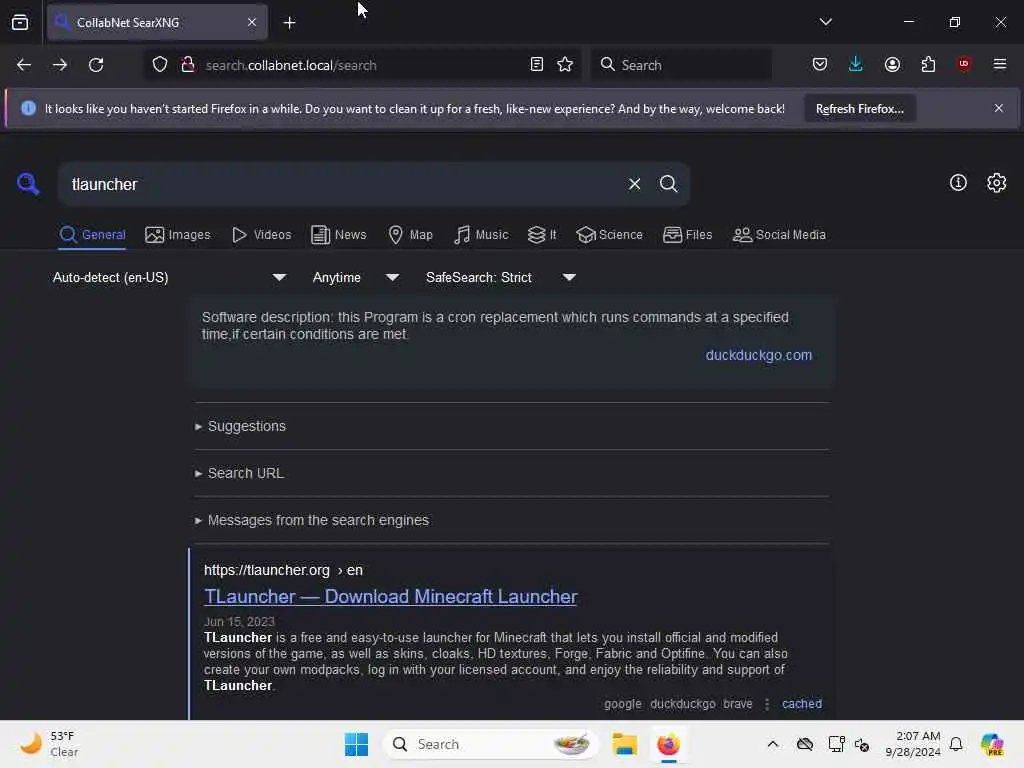Screen dimensions: 1024x768
Task: Open cached version of TLauncher result
Action: 801,703
